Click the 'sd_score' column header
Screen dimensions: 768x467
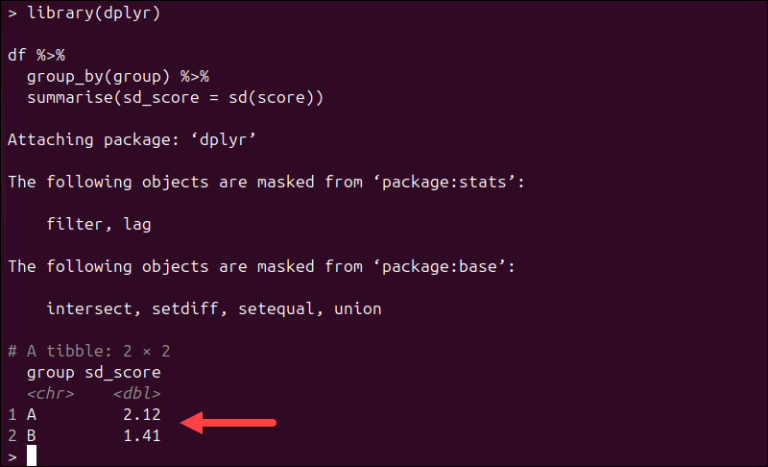122,373
